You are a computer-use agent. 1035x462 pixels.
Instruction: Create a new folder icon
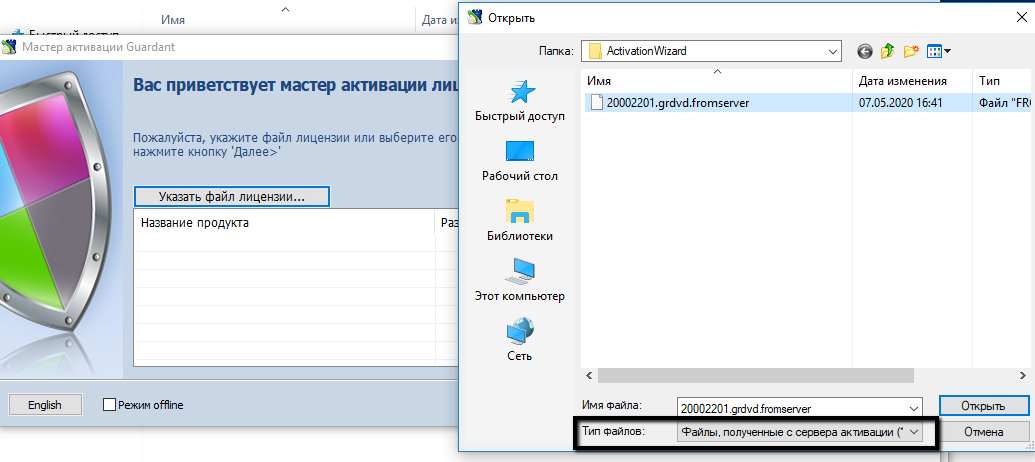tap(912, 50)
